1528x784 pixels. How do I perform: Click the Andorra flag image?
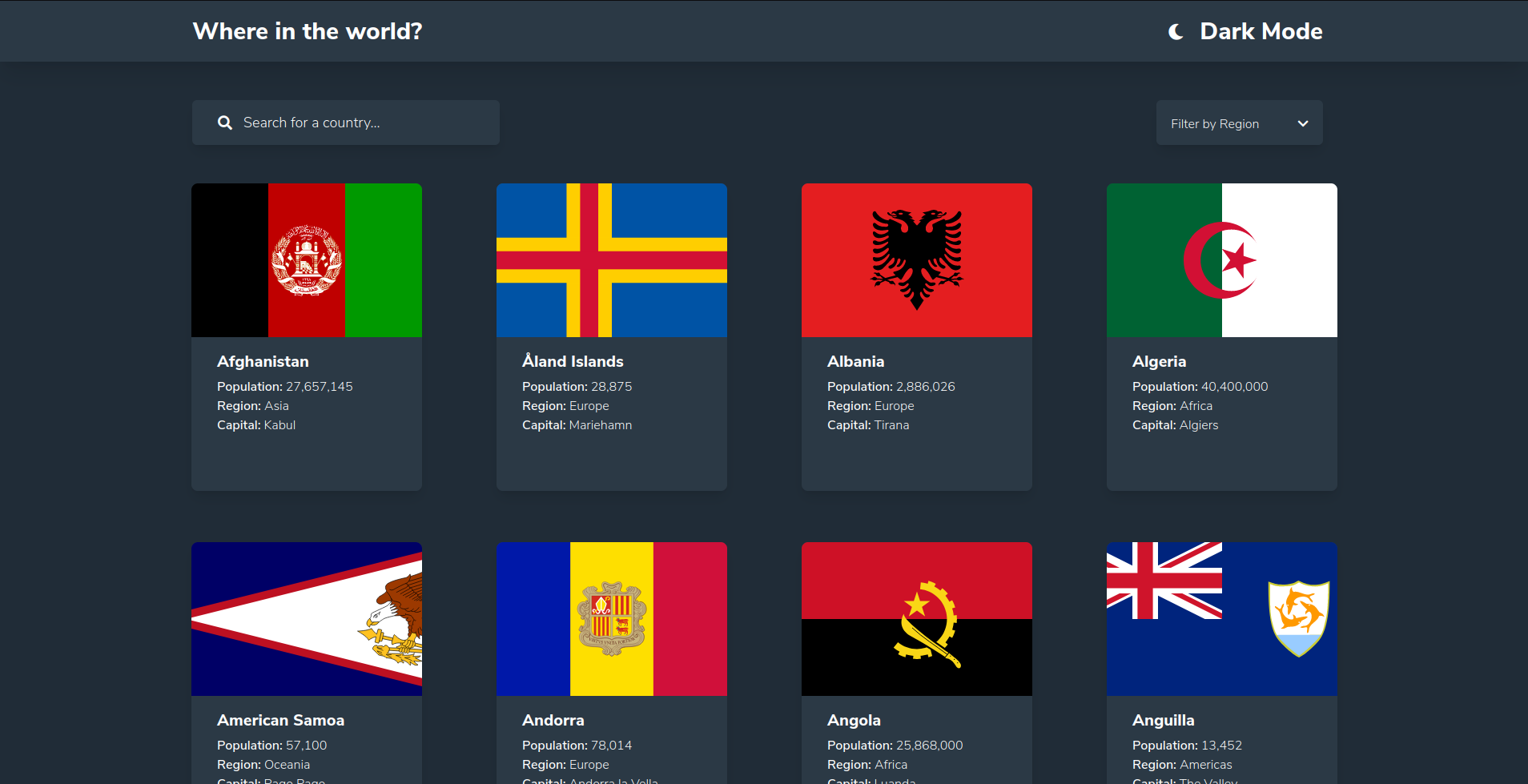[611, 619]
